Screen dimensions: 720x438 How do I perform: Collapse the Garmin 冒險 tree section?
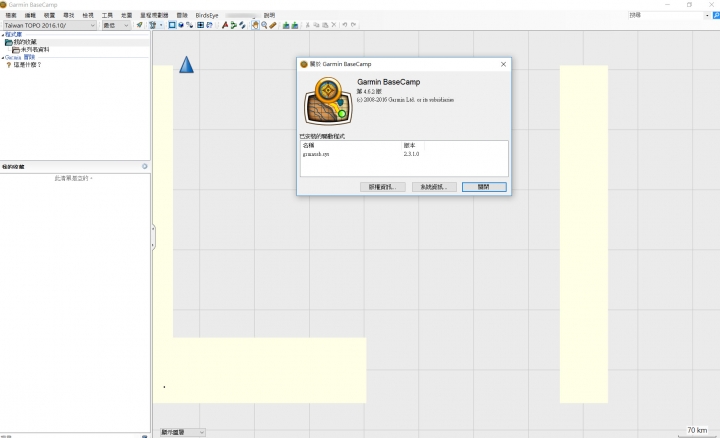[3, 58]
